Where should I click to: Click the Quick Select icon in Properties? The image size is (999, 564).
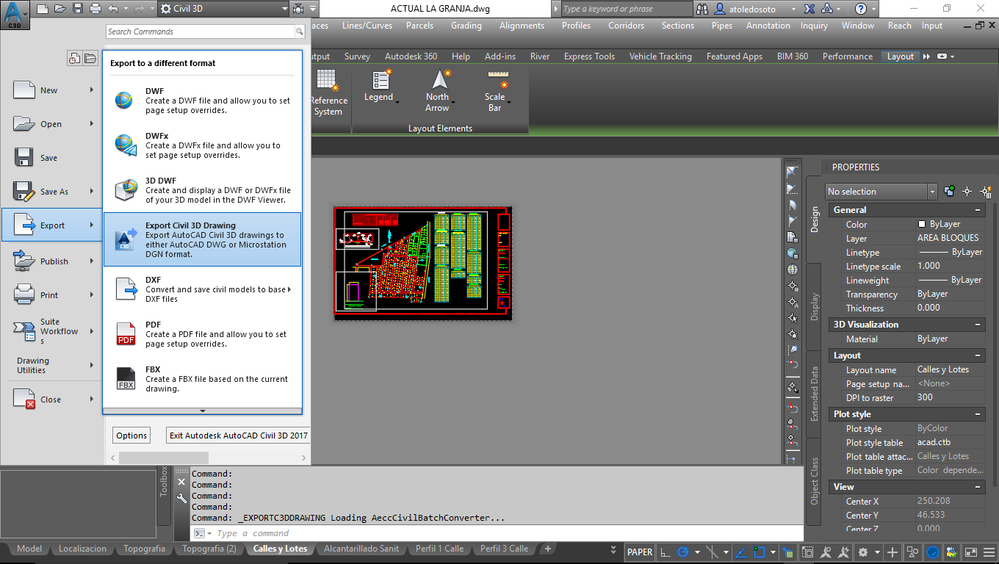click(x=986, y=191)
